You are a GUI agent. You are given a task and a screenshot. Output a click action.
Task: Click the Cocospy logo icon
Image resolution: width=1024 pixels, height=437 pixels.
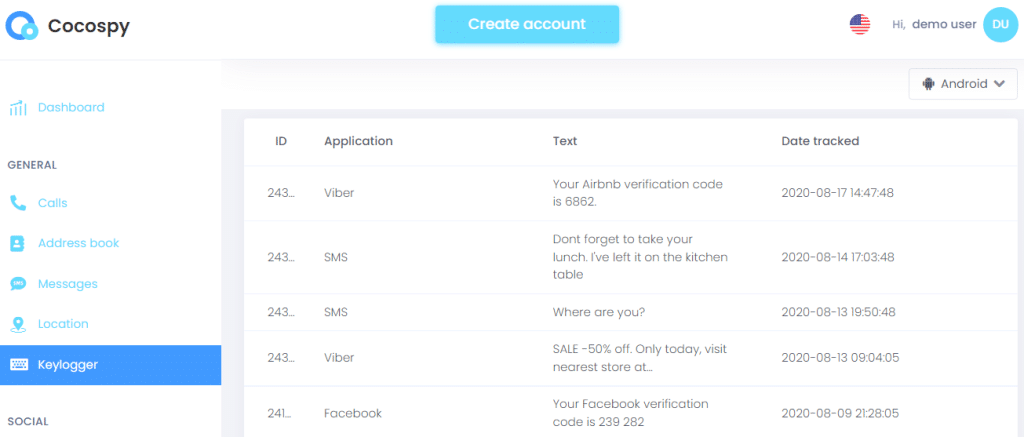coord(22,25)
